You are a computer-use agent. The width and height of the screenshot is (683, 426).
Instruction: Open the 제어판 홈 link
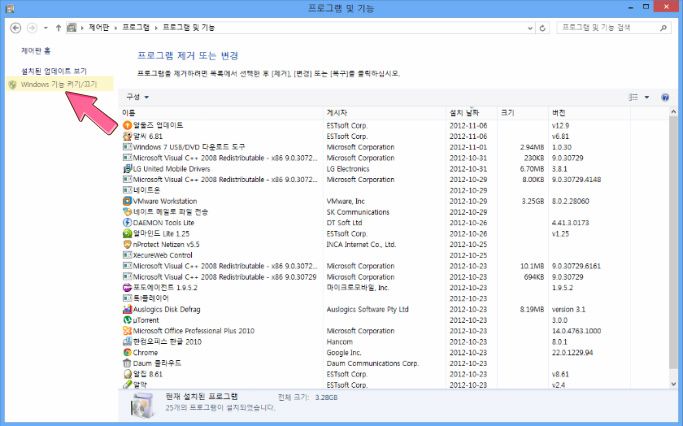pos(36,51)
